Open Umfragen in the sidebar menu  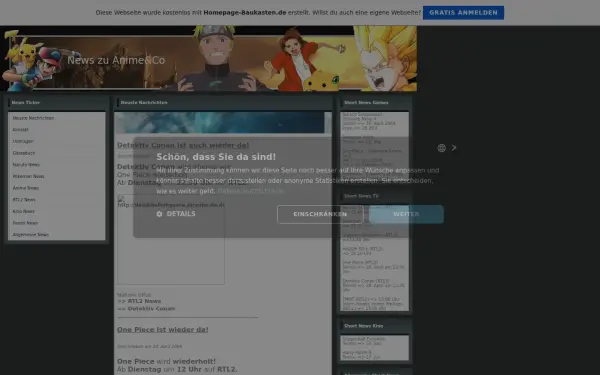(x=23, y=142)
